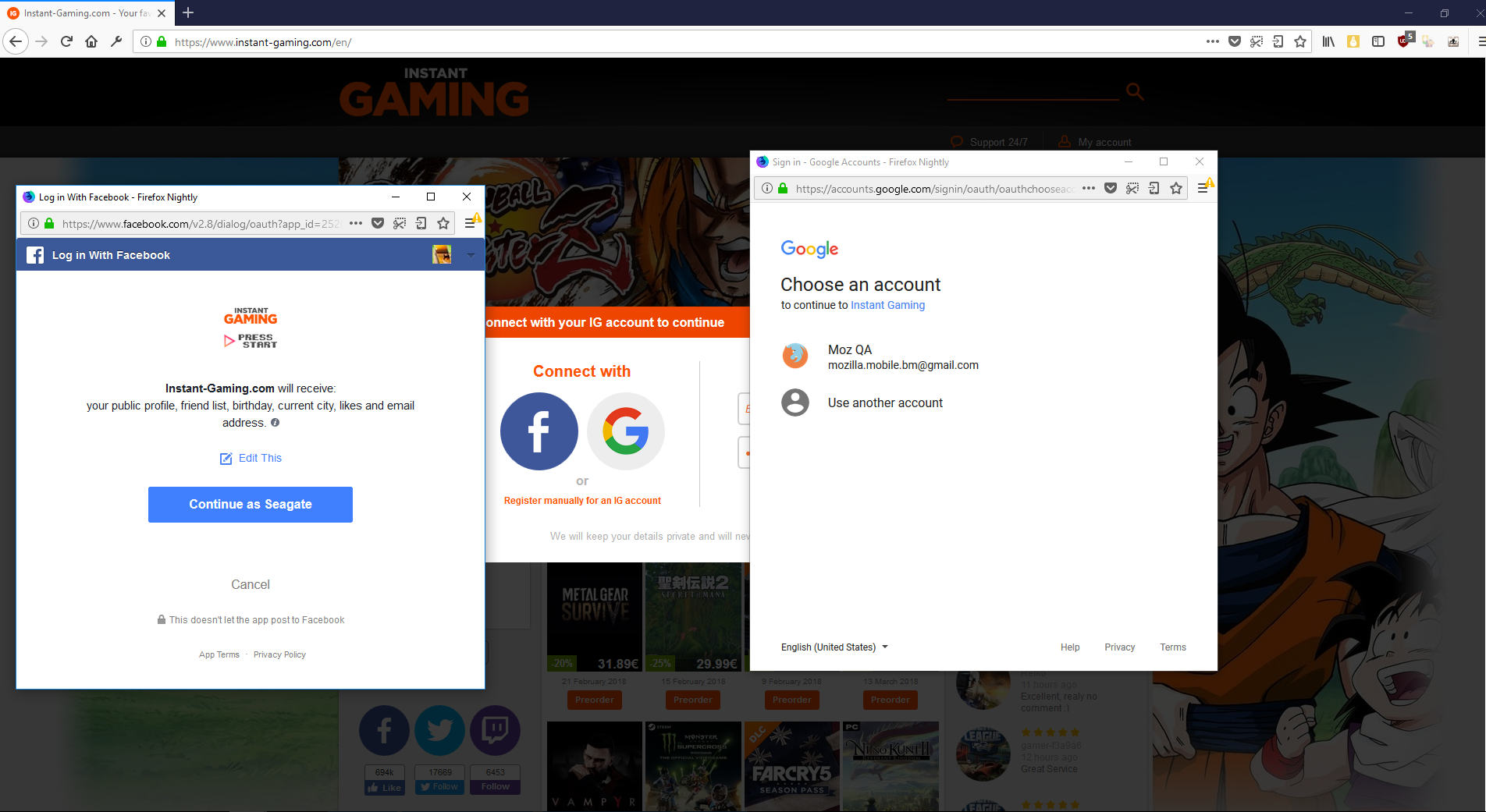Viewport: 1486px width, 812px height.
Task: Open page actions in Google popup address bar
Action: [x=1089, y=188]
